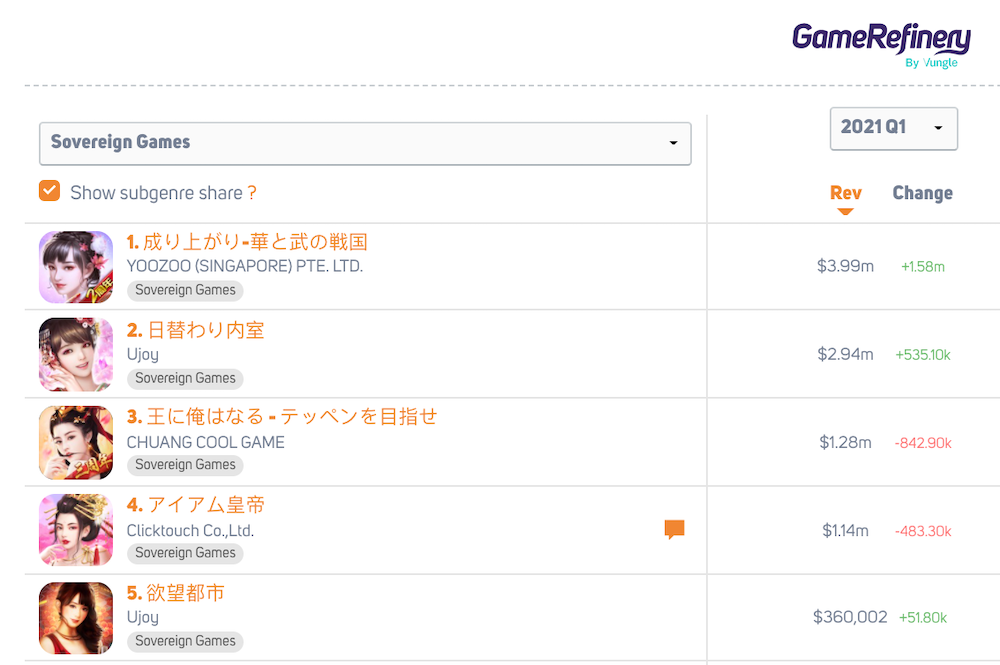Click Sovereign Games tag under 欲望都市
This screenshot has height=665, width=1000.
coord(185,641)
